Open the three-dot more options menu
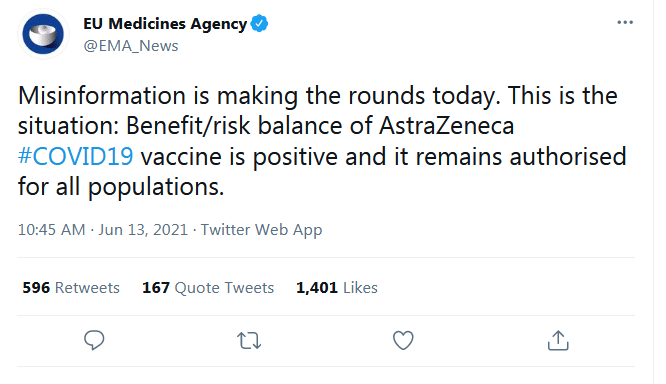666x384 pixels. (x=625, y=22)
